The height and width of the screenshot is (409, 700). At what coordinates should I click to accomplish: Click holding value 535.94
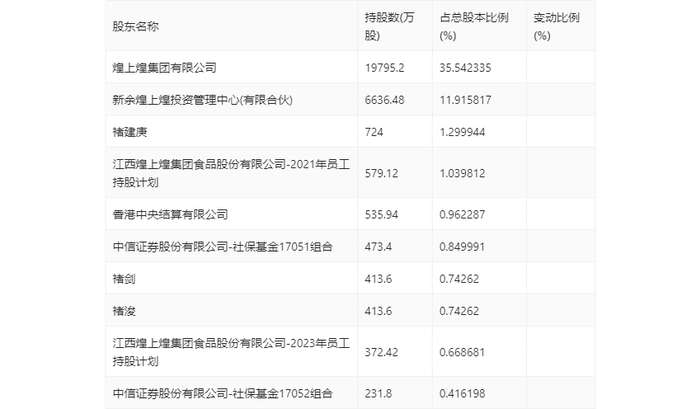pyautogui.click(x=381, y=214)
